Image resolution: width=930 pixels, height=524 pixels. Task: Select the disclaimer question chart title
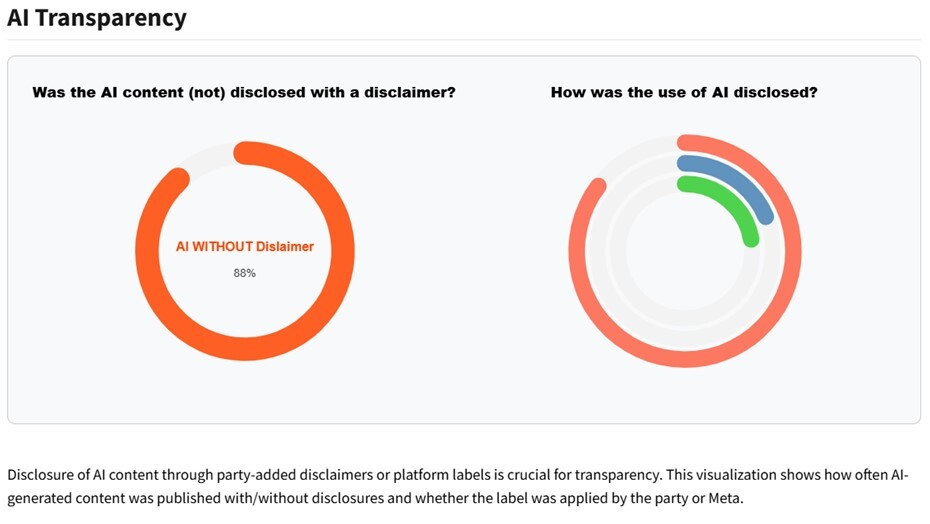(x=244, y=92)
